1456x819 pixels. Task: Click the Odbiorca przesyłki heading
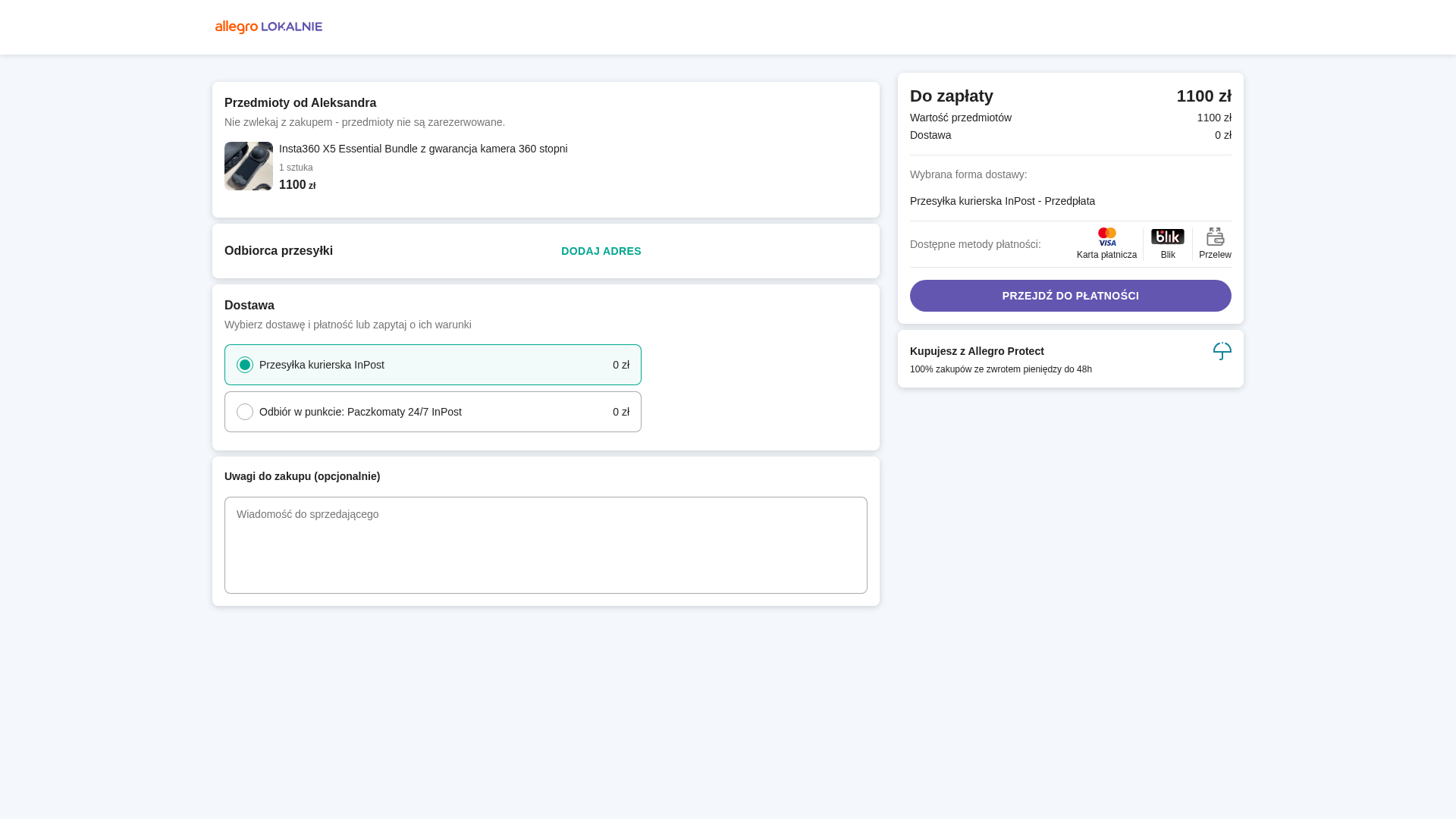pos(279,251)
